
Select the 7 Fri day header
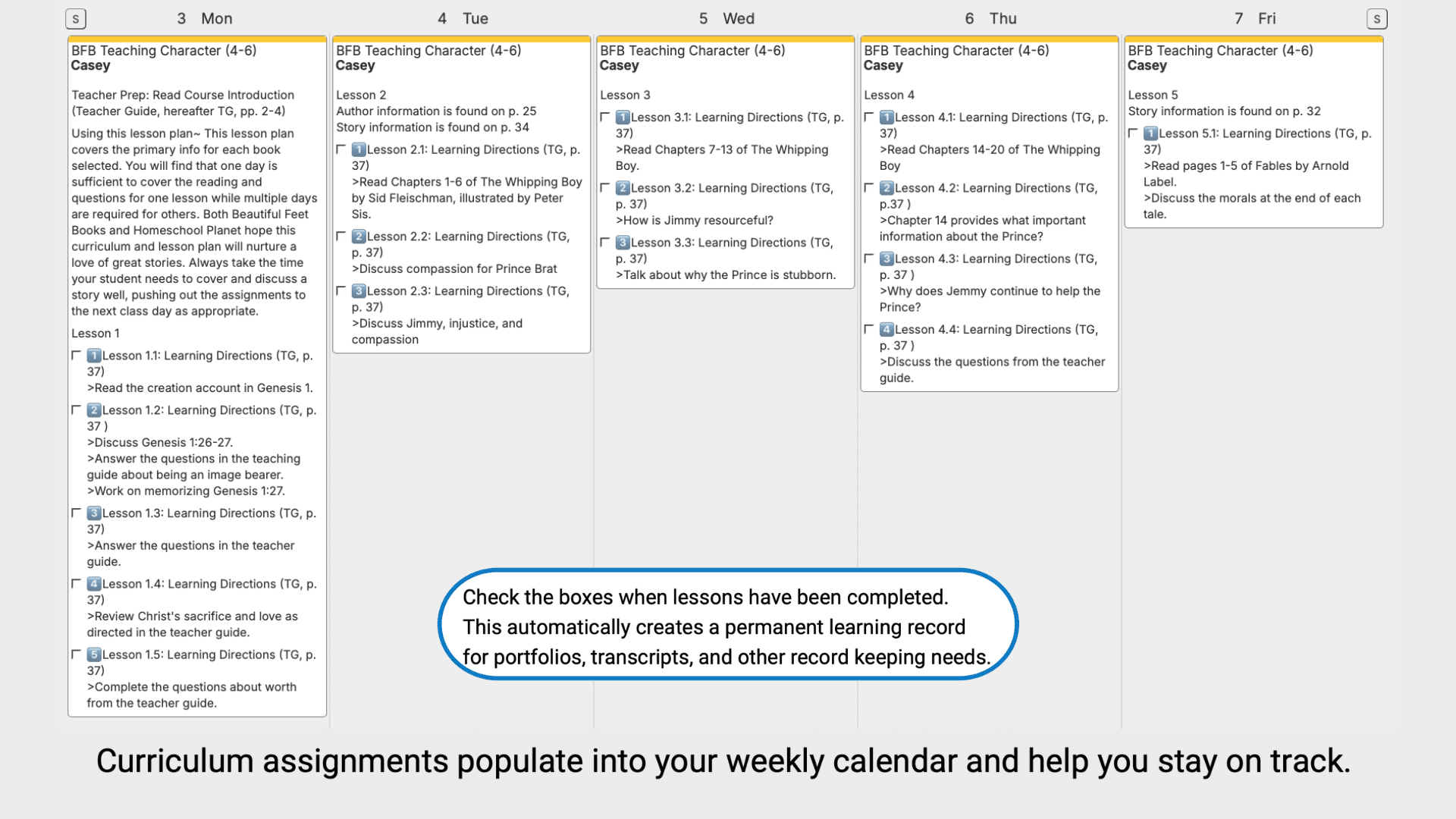[x=1255, y=19]
